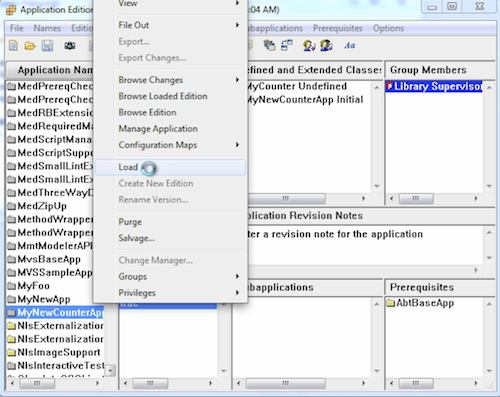Select MyCounter Undefined class entry
This screenshot has width=500, height=397.
point(297,86)
